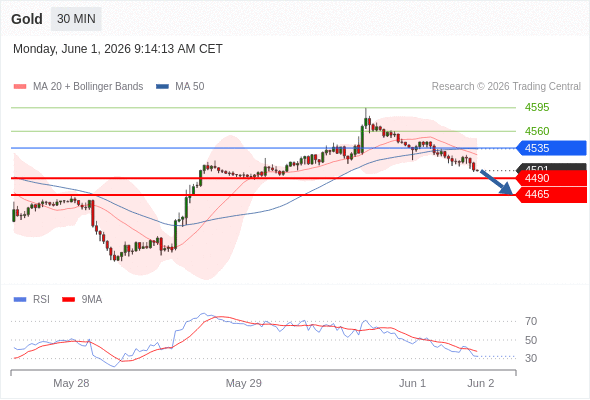This screenshot has width=590, height=400.
Task: Click the RSI legend color swatch
Action: click(20, 300)
